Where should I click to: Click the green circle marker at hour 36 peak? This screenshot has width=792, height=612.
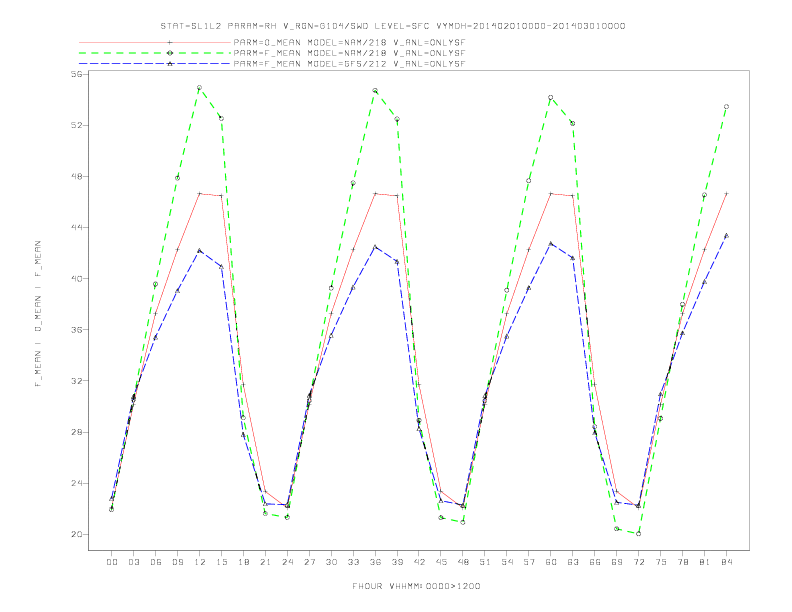point(375,90)
